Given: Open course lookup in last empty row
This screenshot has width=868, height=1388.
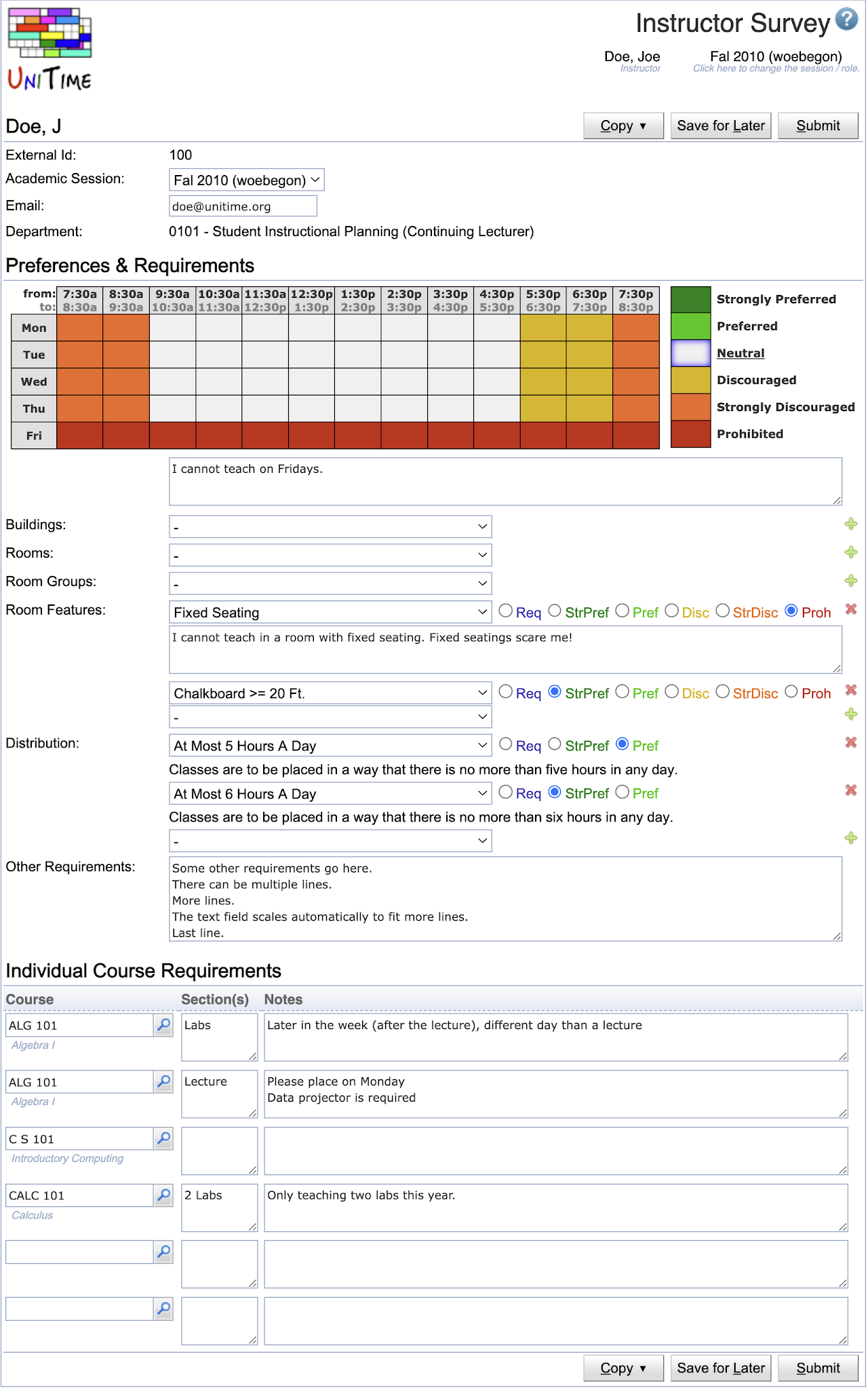Looking at the screenshot, I should (x=163, y=1309).
